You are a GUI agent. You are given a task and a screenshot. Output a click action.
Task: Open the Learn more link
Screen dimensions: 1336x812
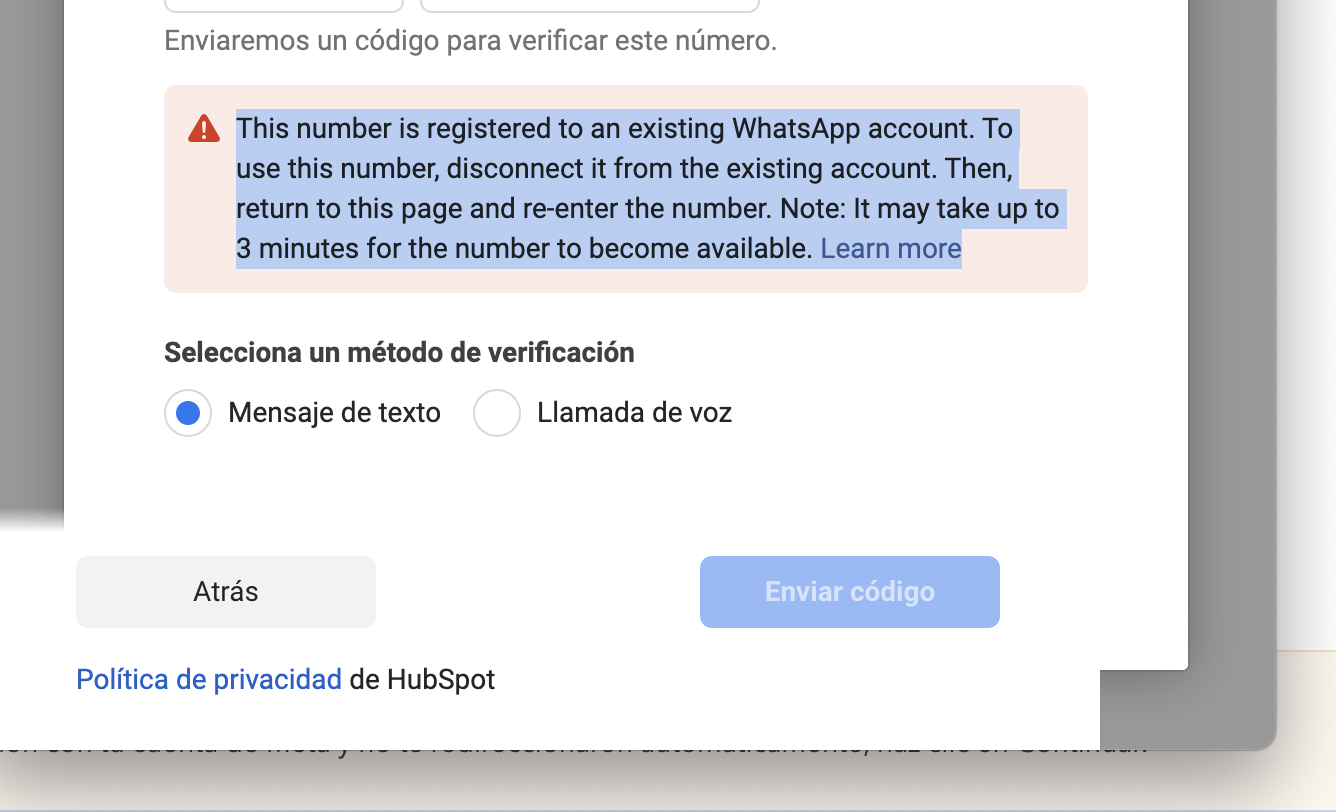click(890, 247)
